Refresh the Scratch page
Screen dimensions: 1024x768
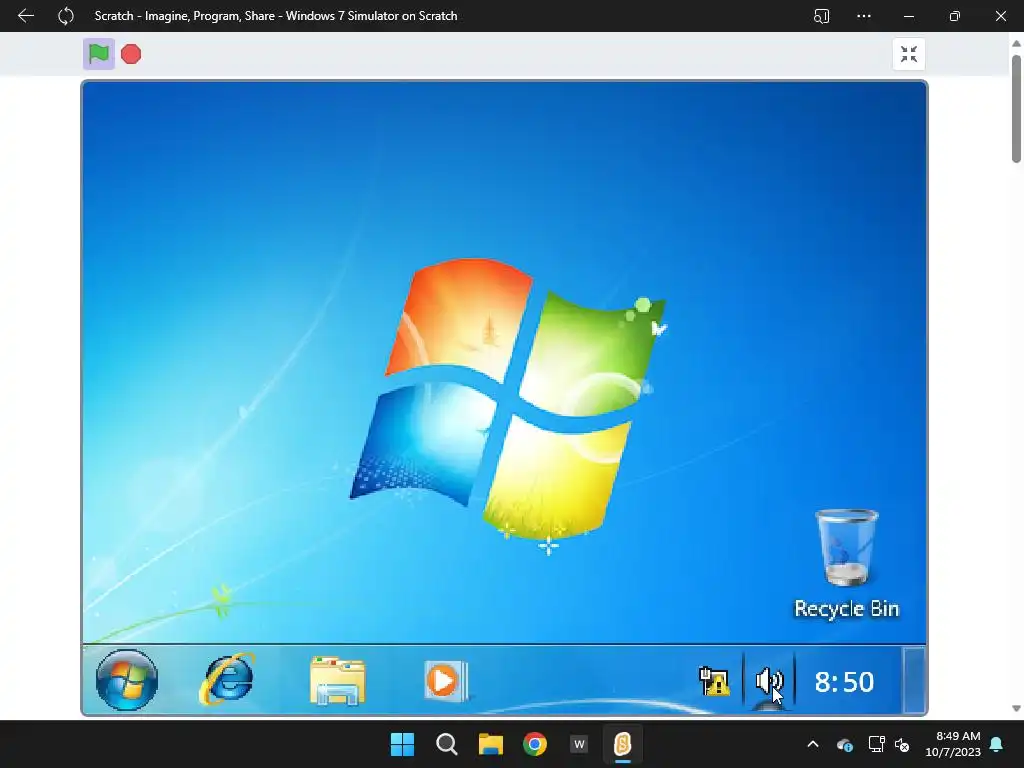click(x=65, y=16)
